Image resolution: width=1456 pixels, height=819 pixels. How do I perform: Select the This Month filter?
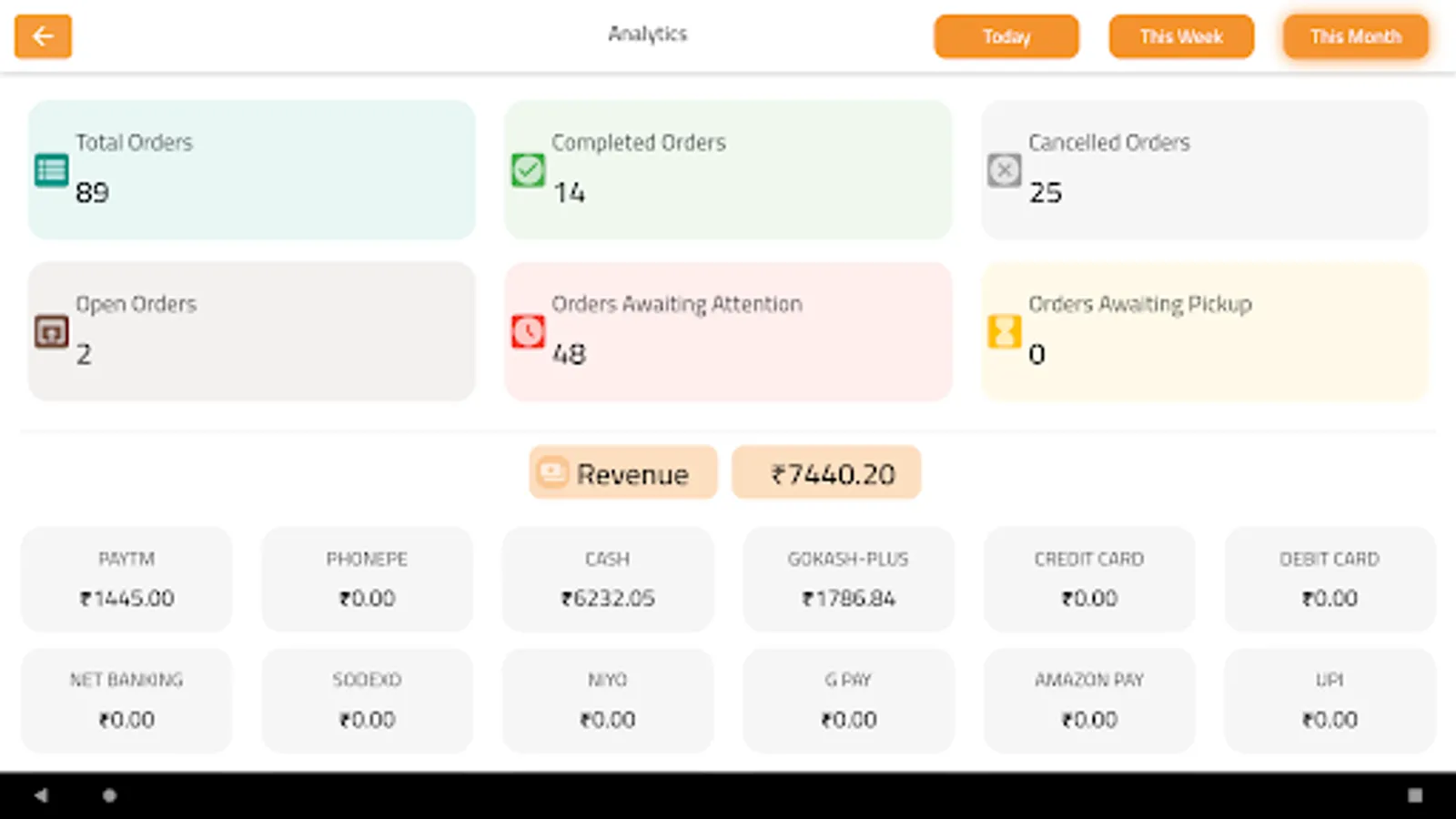(x=1355, y=36)
